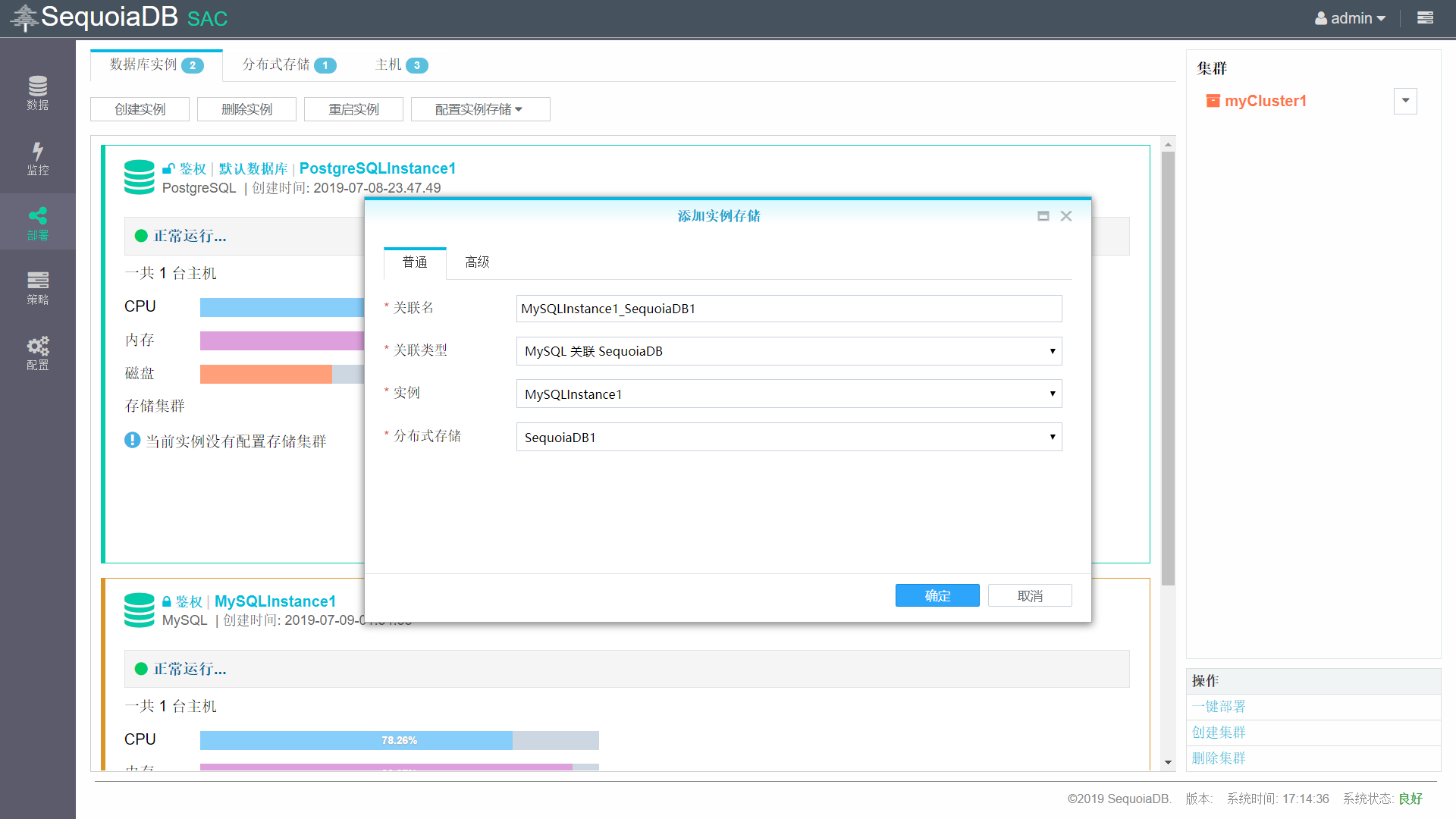Click the admin user icon
This screenshot has height=819, width=1456.
(1321, 18)
